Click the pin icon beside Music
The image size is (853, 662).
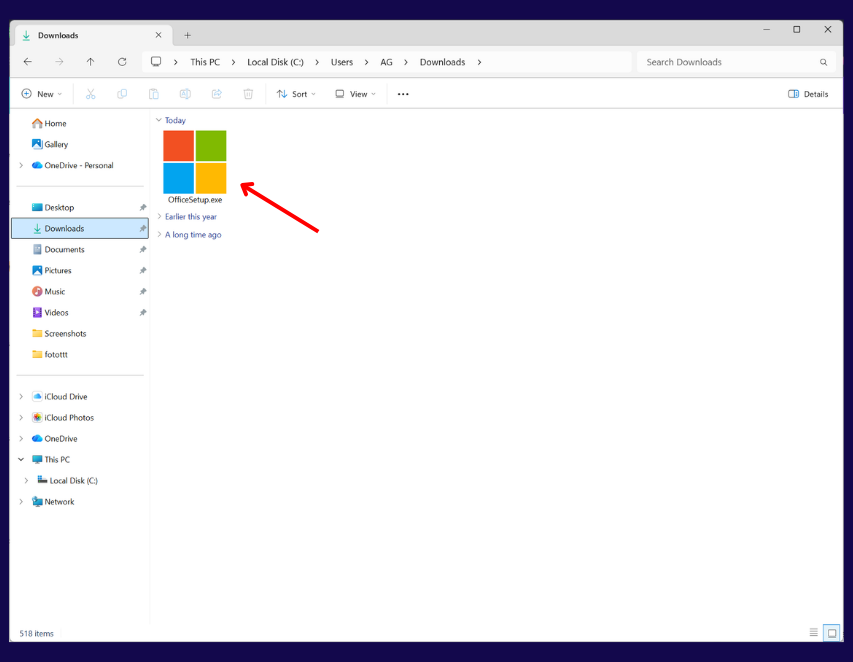[143, 292]
